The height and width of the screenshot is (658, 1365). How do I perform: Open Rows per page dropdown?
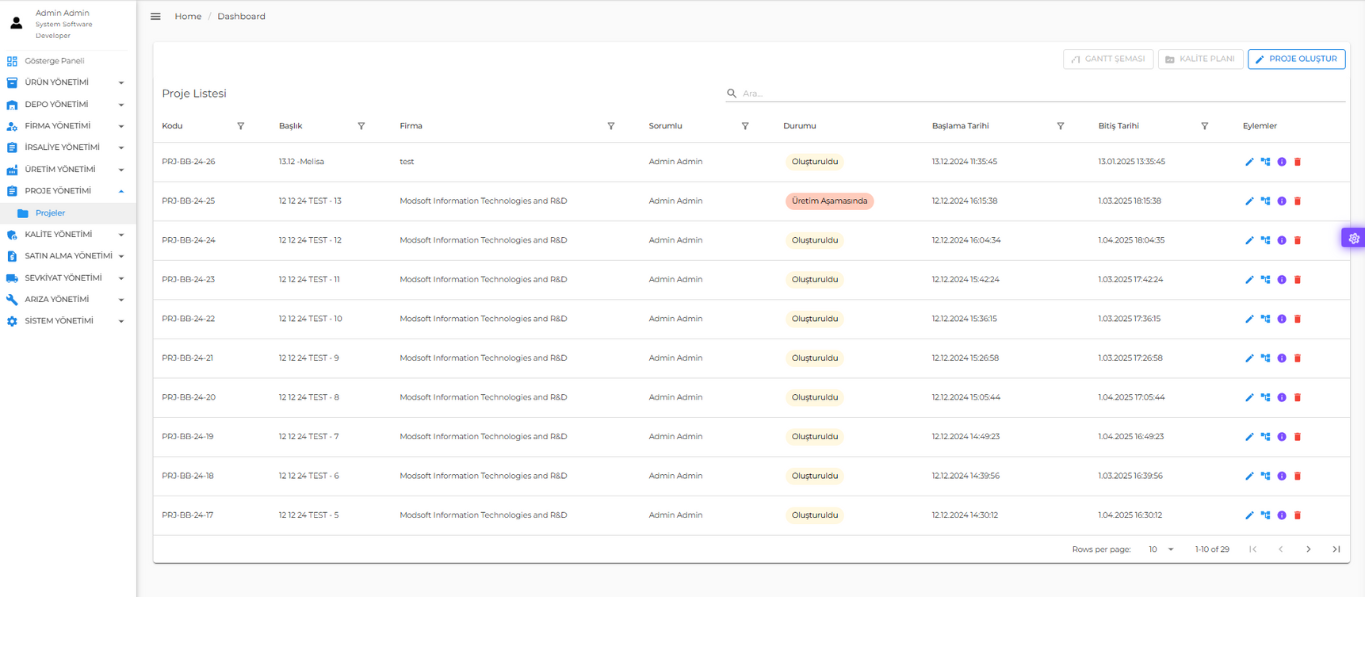[x=1161, y=549]
